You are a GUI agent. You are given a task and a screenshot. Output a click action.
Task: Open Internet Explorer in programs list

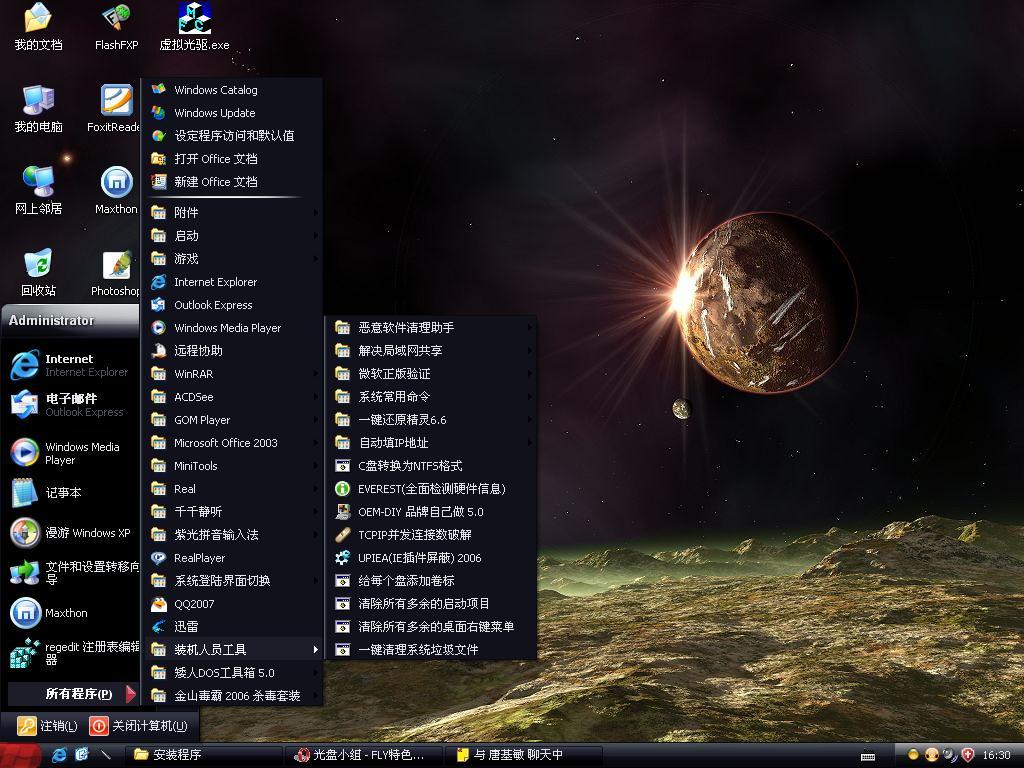tap(232, 281)
